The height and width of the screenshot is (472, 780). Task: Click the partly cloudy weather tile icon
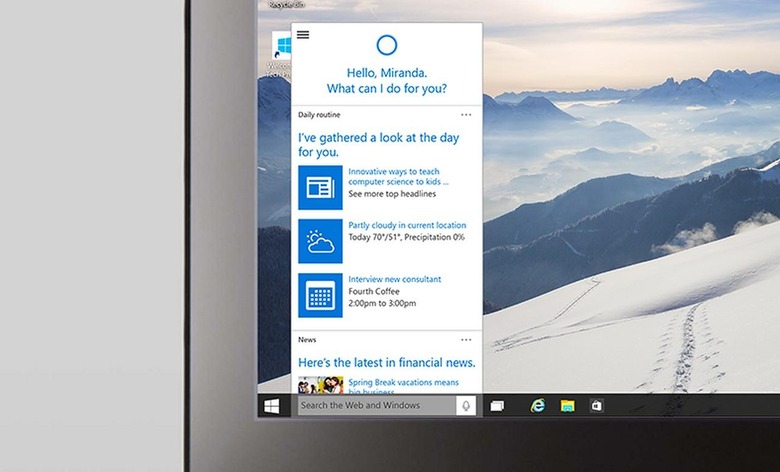click(320, 241)
